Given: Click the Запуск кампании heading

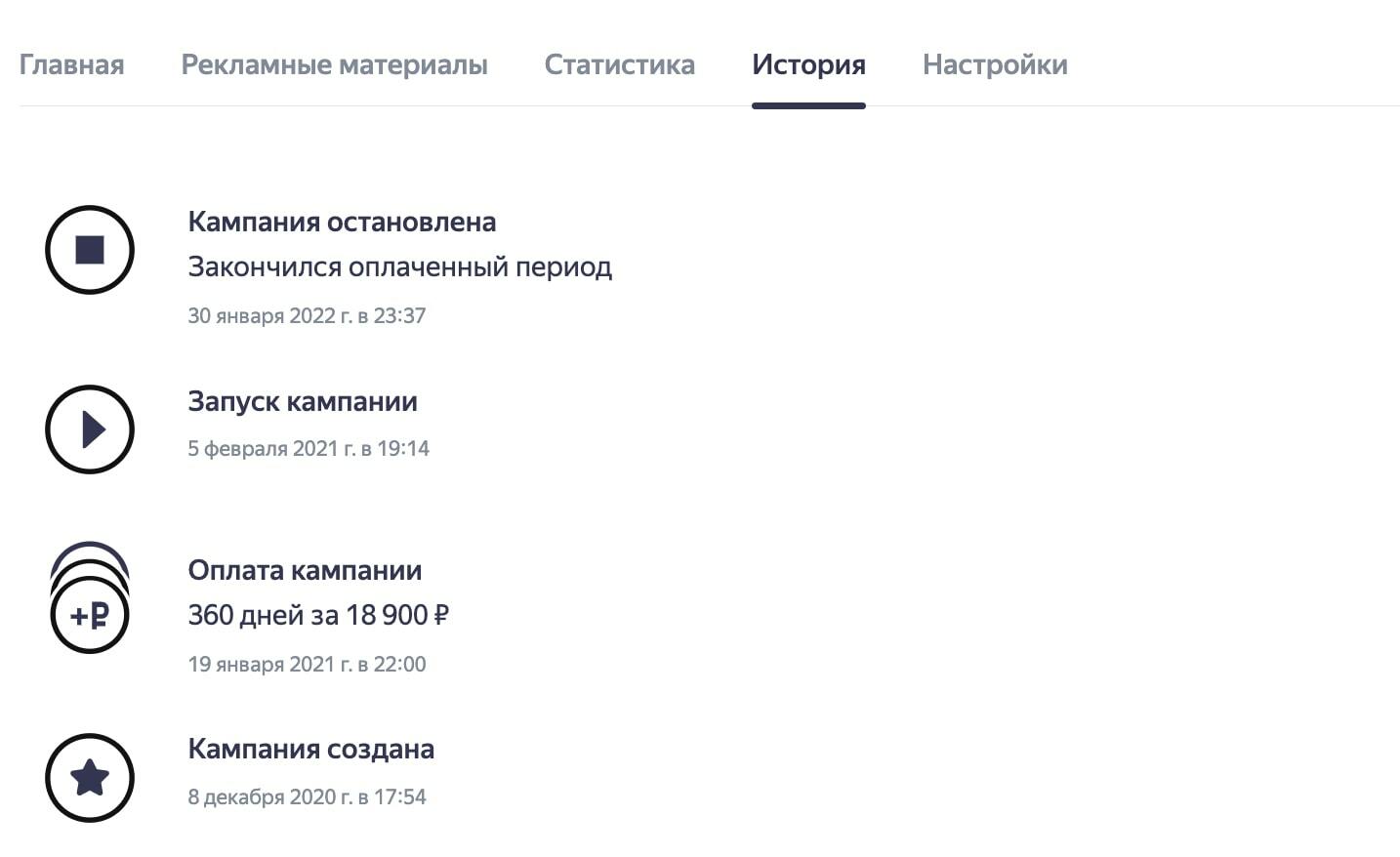Looking at the screenshot, I should (303, 401).
